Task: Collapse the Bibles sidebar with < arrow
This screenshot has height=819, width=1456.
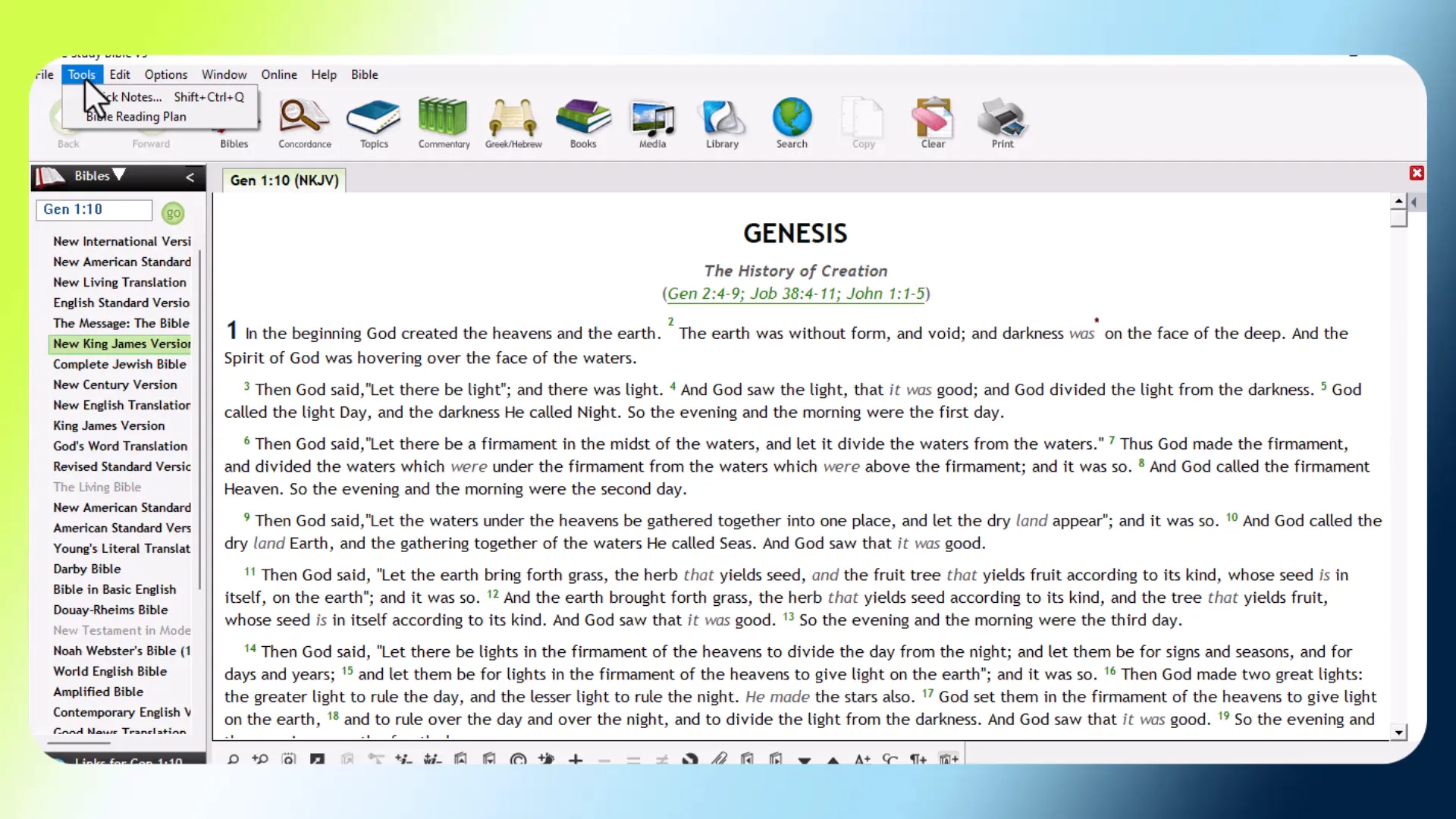Action: (190, 177)
